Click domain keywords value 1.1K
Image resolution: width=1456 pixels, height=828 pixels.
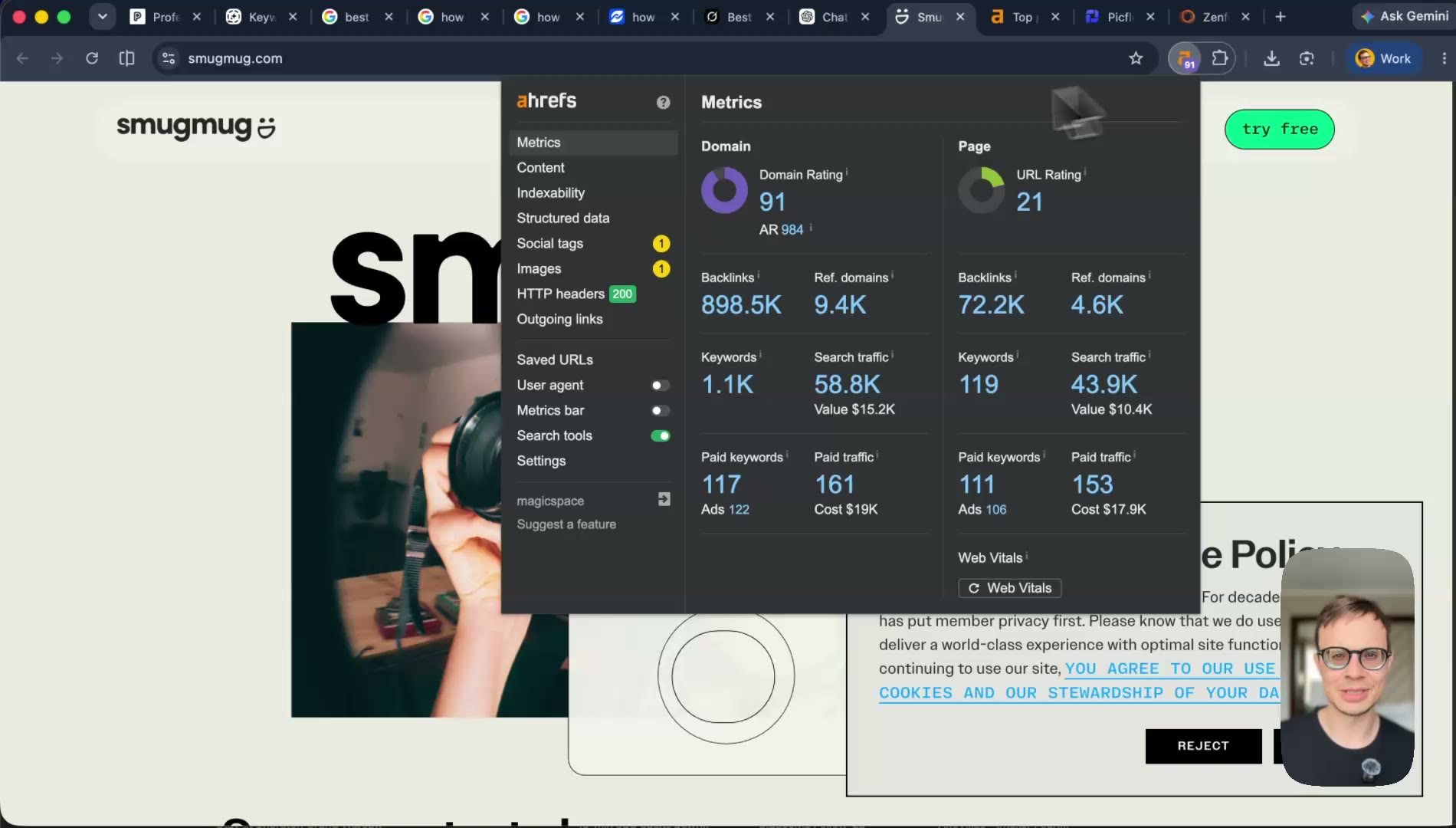click(727, 385)
